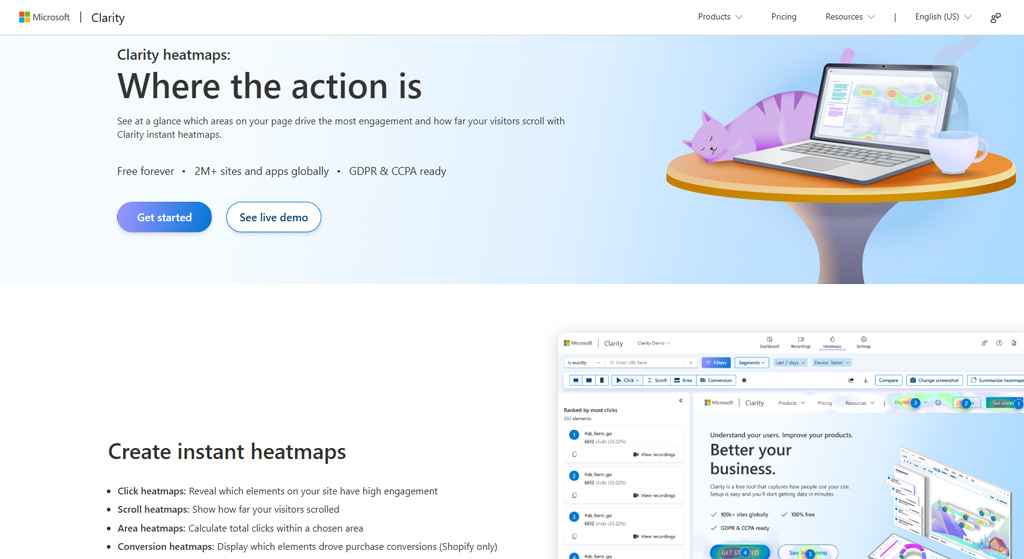Click the Change screenshot button in the demo

pos(935,380)
